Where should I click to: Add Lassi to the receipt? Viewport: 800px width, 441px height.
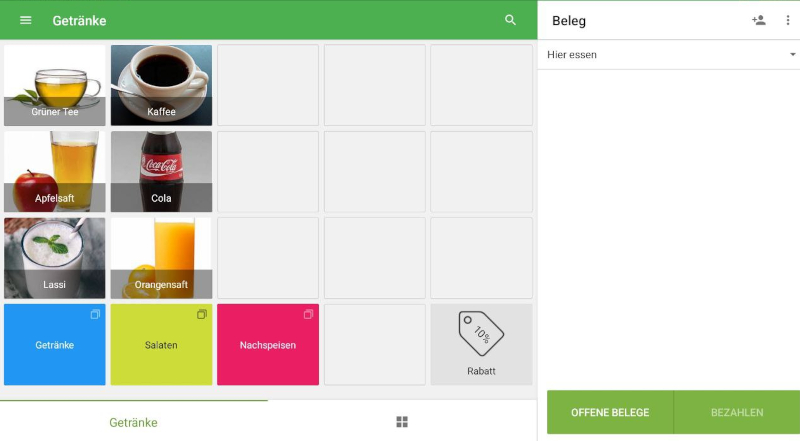coord(55,258)
